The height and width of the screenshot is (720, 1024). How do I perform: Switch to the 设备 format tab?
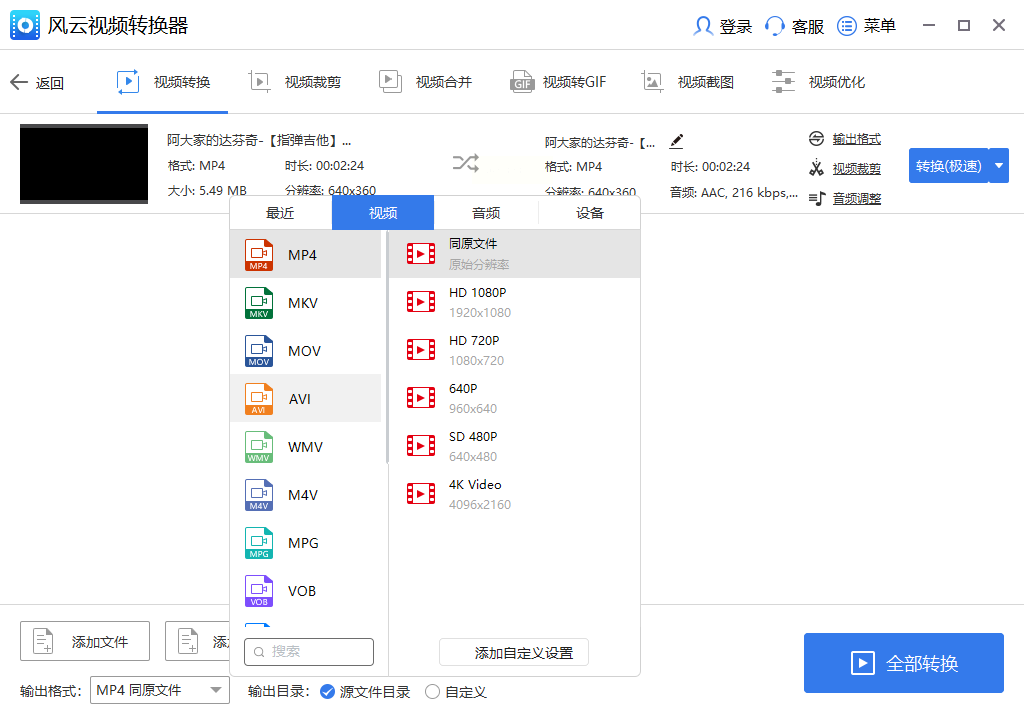coord(590,213)
